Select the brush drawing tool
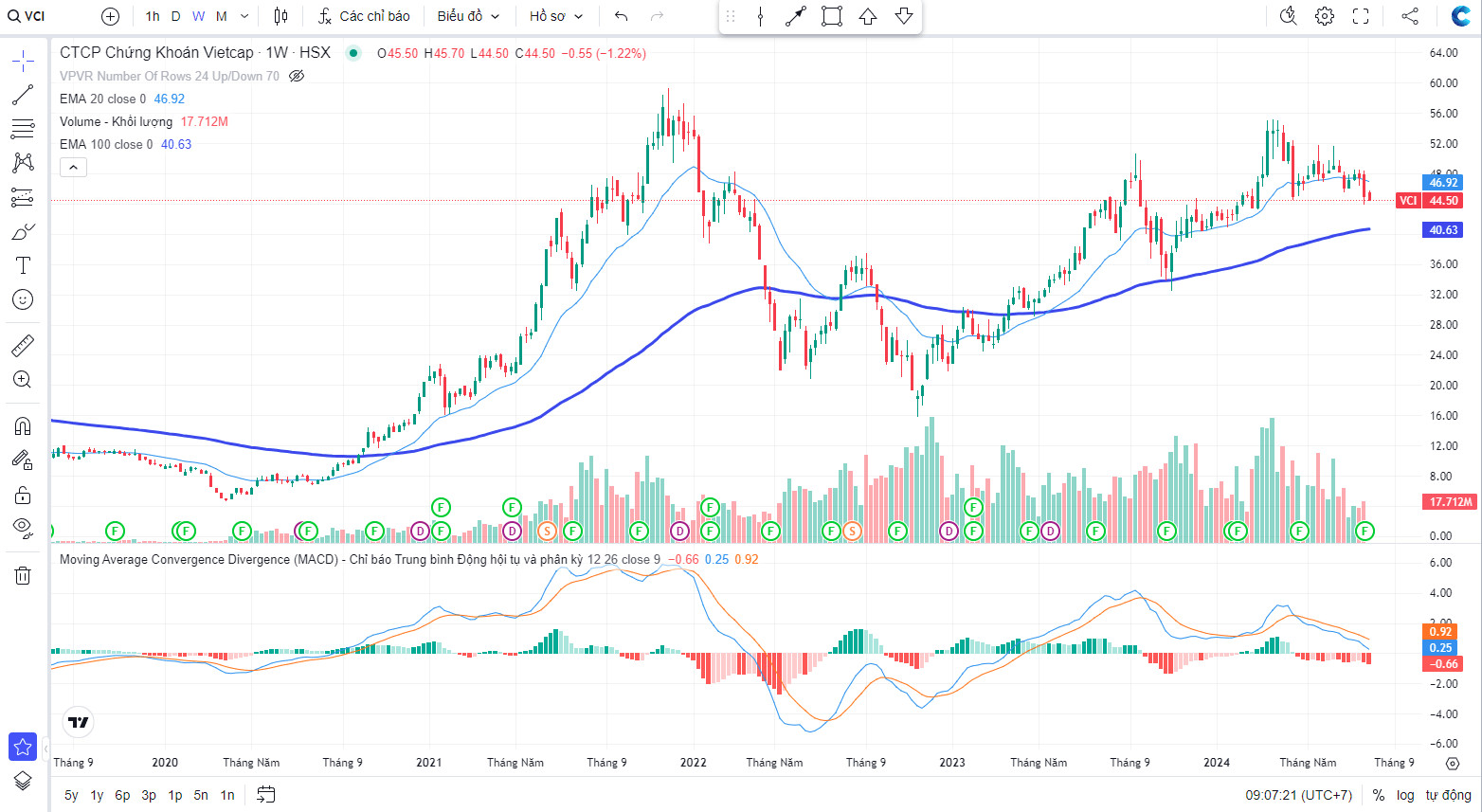 [23, 231]
